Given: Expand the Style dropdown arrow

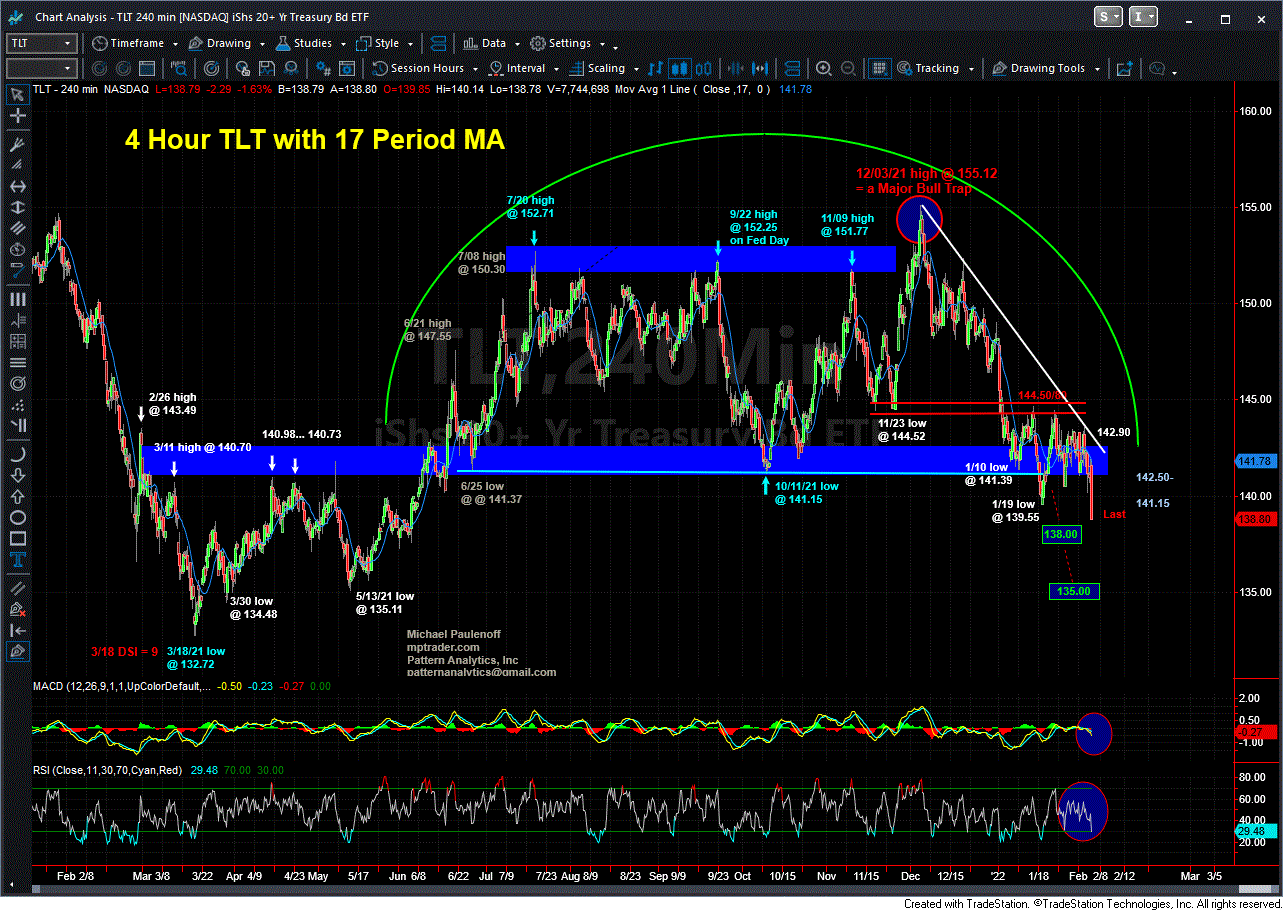Looking at the screenshot, I should (408, 44).
